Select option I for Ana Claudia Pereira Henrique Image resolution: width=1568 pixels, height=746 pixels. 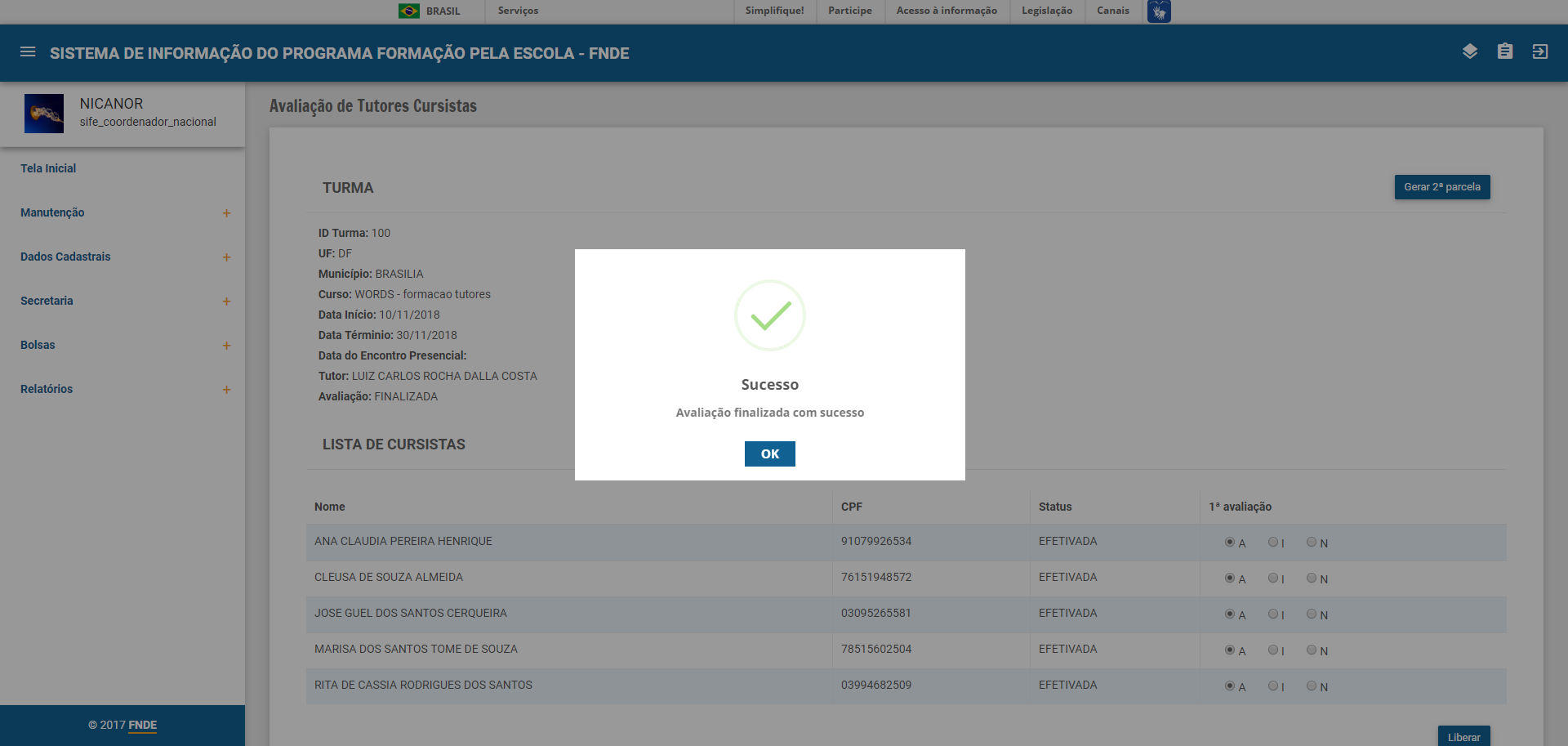(x=1272, y=542)
